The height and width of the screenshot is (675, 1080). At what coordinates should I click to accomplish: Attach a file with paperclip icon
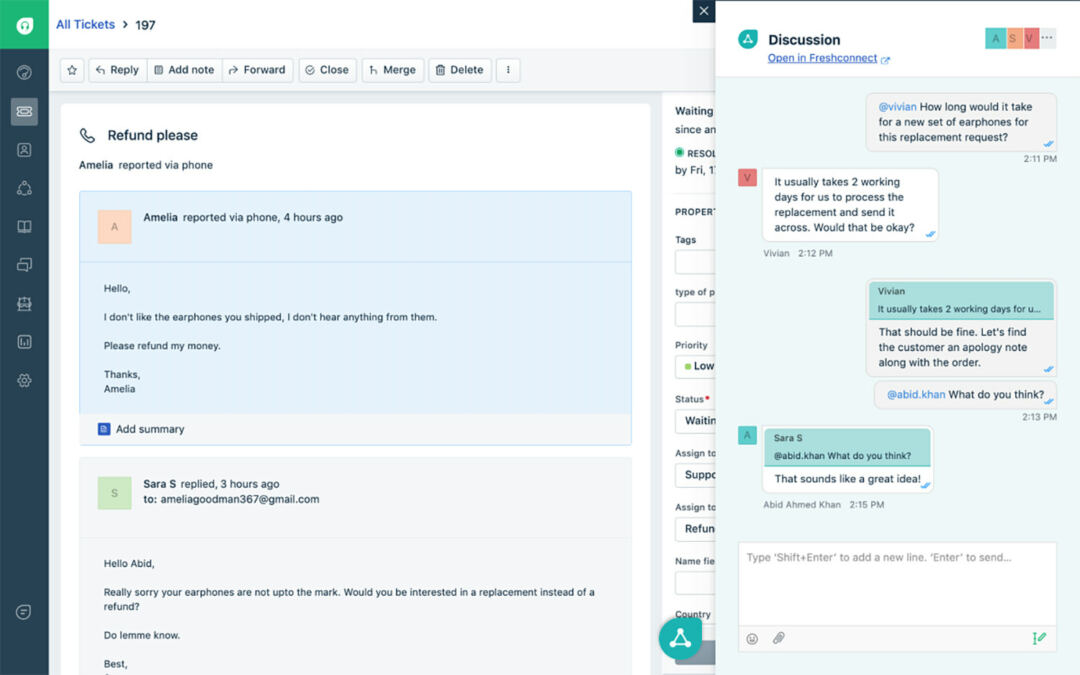coord(778,638)
